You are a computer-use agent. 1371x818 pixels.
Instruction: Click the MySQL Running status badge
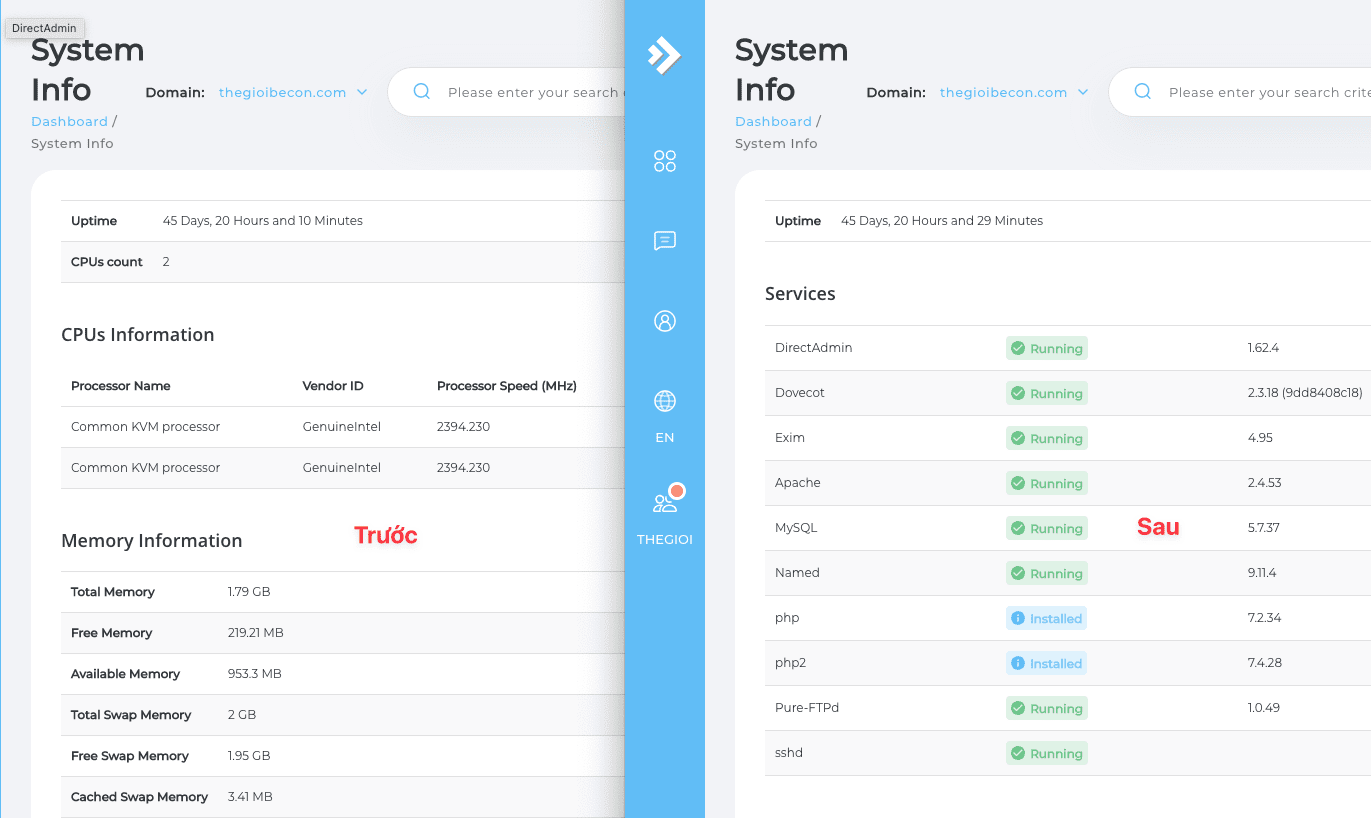pyautogui.click(x=1047, y=528)
